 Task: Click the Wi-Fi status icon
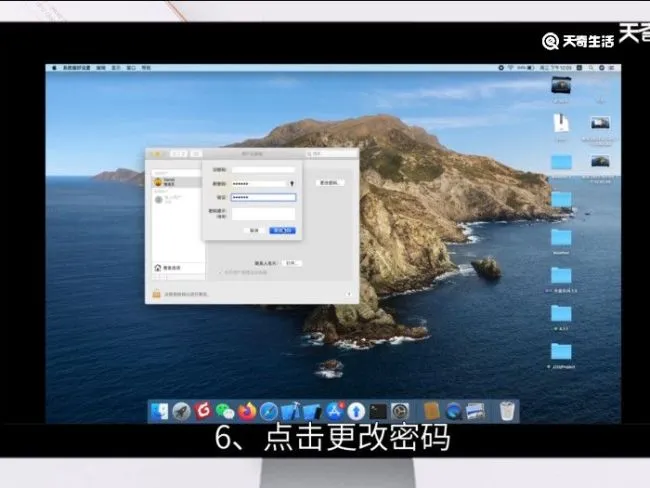(x=511, y=68)
